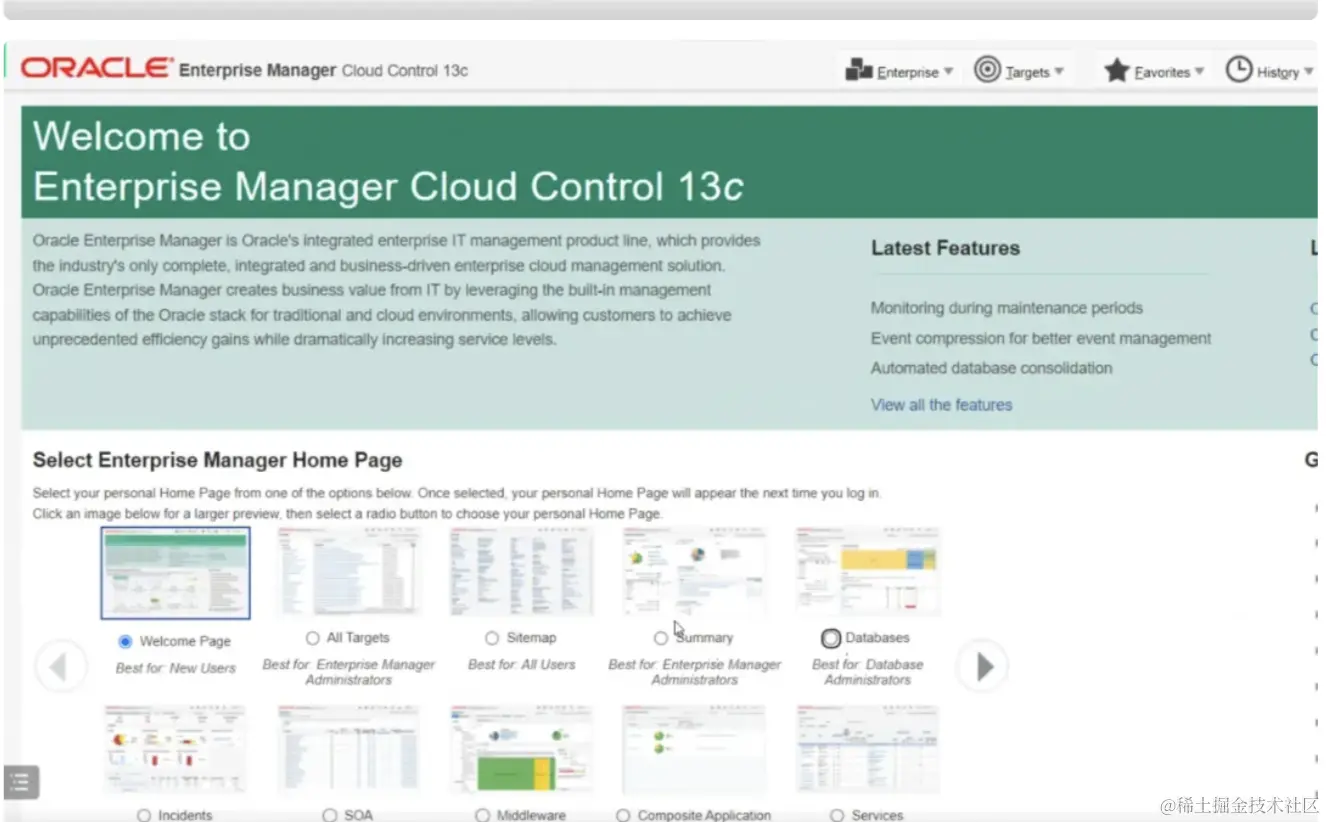Expand the Enterprise dropdown arrow
1326x822 pixels.
[949, 72]
